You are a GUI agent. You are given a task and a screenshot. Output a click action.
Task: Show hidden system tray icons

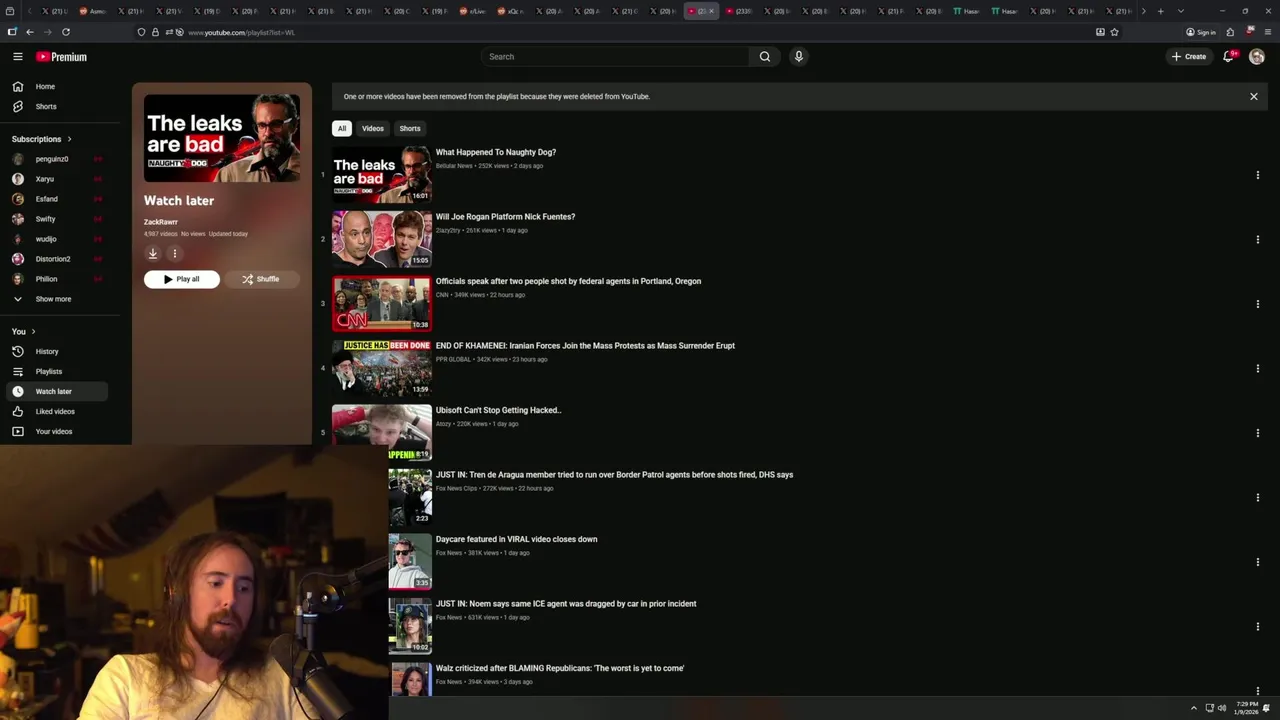(x=1193, y=708)
